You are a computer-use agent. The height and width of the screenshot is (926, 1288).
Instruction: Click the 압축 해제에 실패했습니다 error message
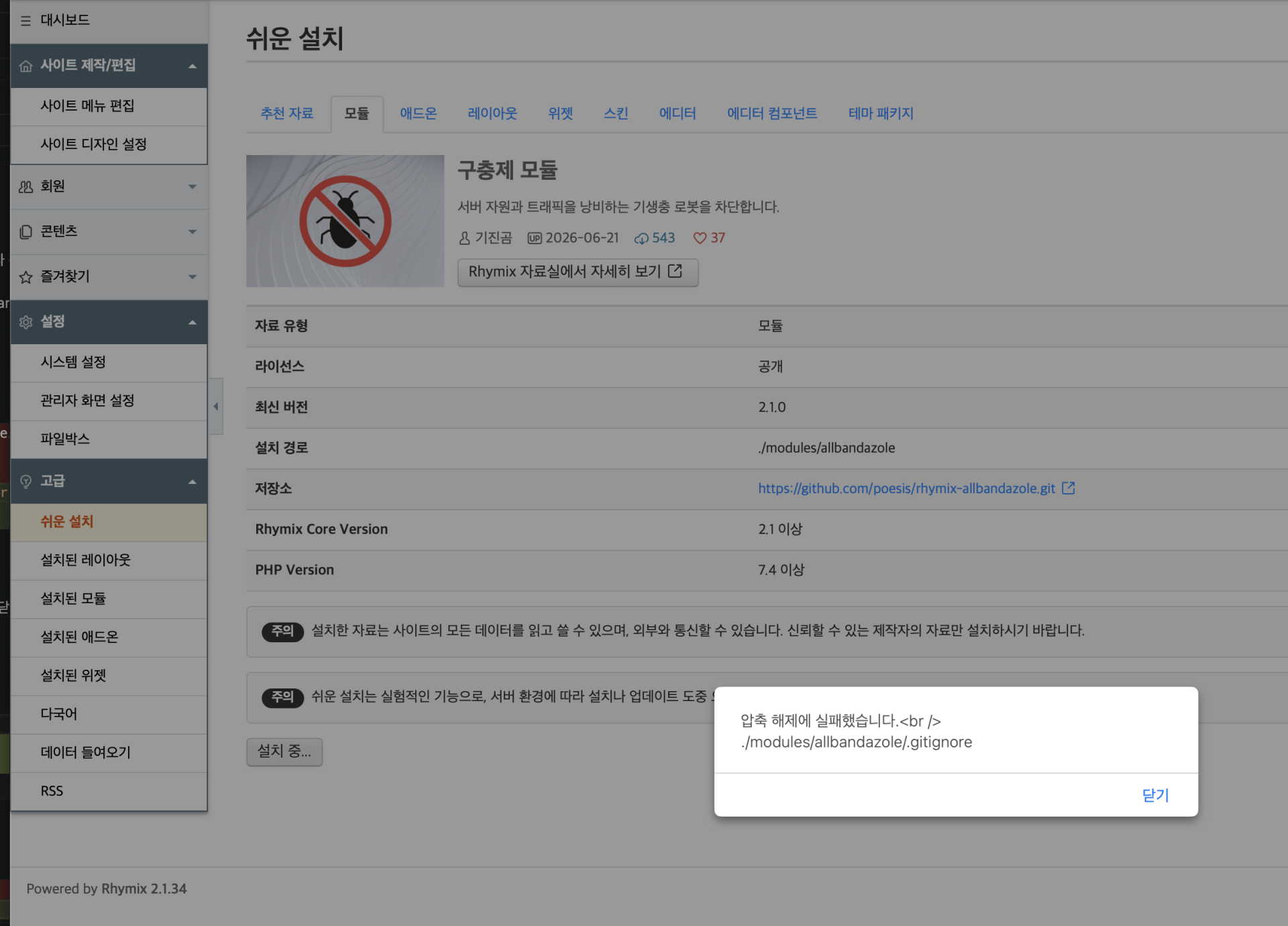coord(856,731)
